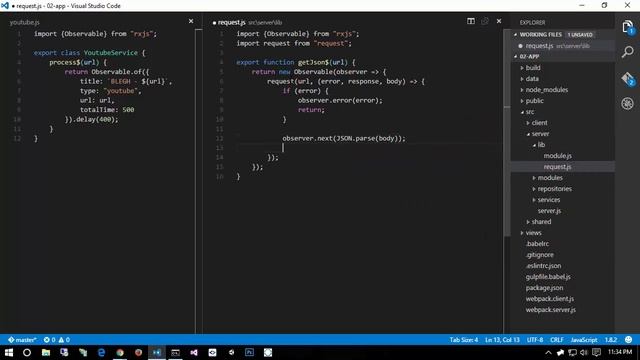The height and width of the screenshot is (360, 640).
Task: Open the Search view in the activity bar
Action: click(627, 52)
